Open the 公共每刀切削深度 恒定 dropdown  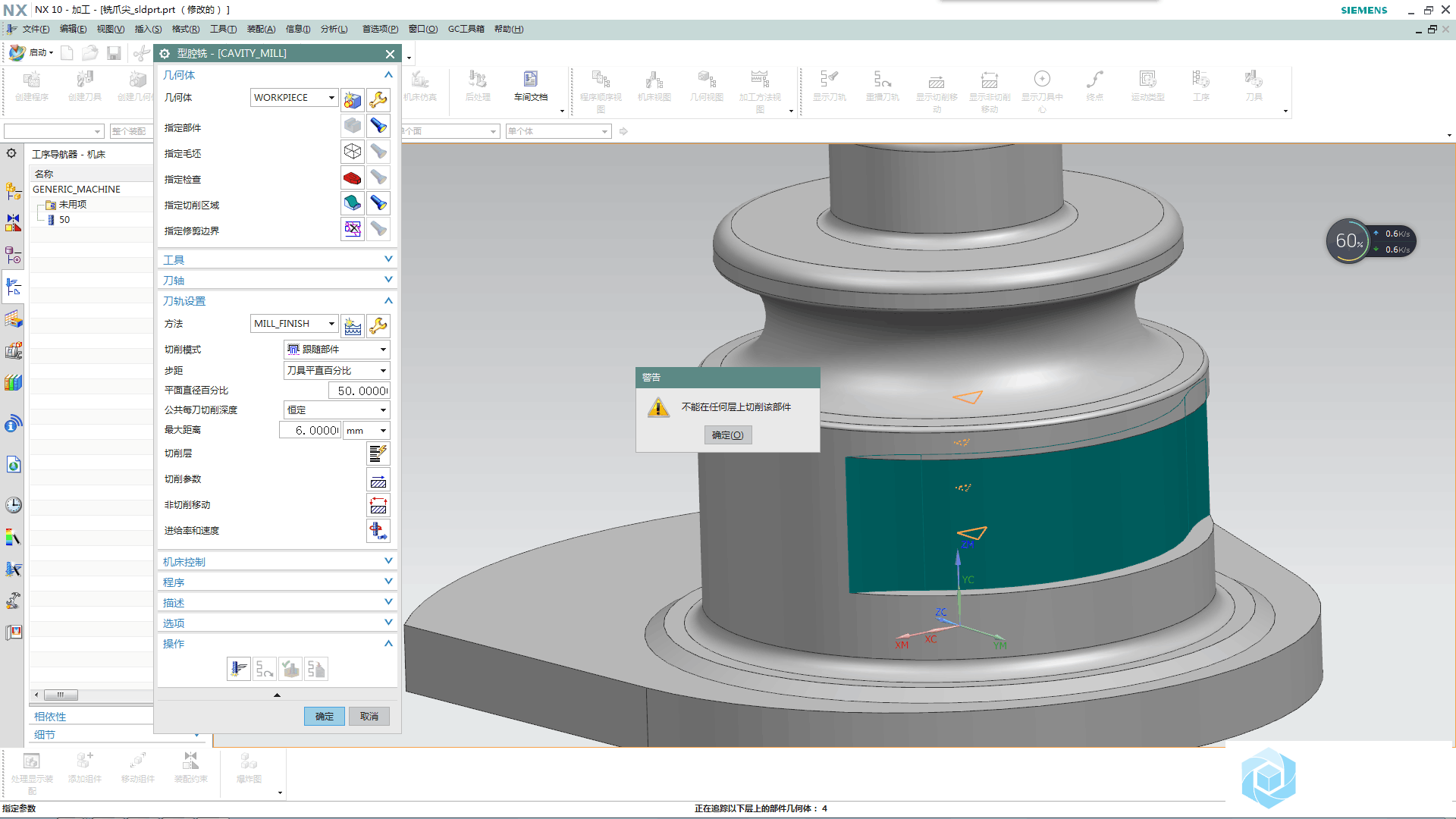[x=337, y=409]
